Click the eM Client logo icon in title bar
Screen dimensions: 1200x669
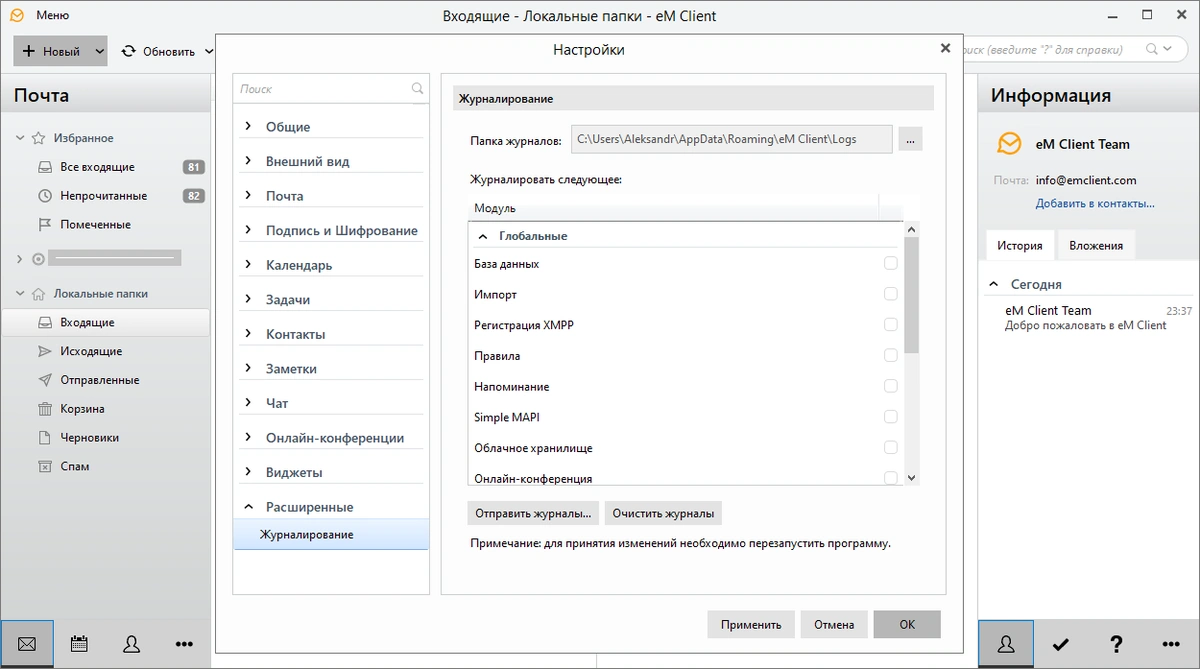point(16,15)
